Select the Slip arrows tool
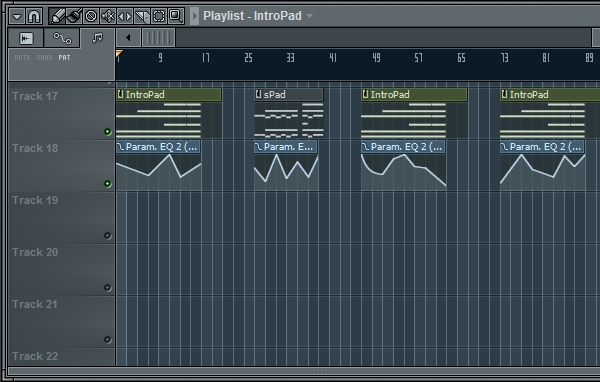 pyautogui.click(x=125, y=16)
